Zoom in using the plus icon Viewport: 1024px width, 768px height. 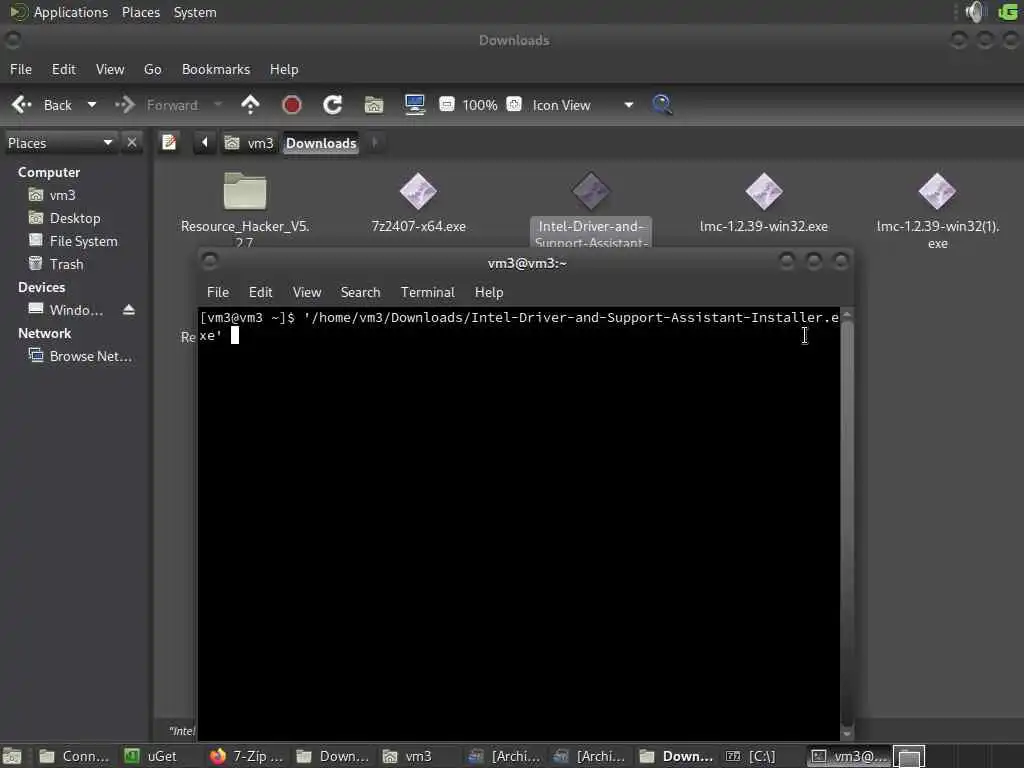[514, 104]
